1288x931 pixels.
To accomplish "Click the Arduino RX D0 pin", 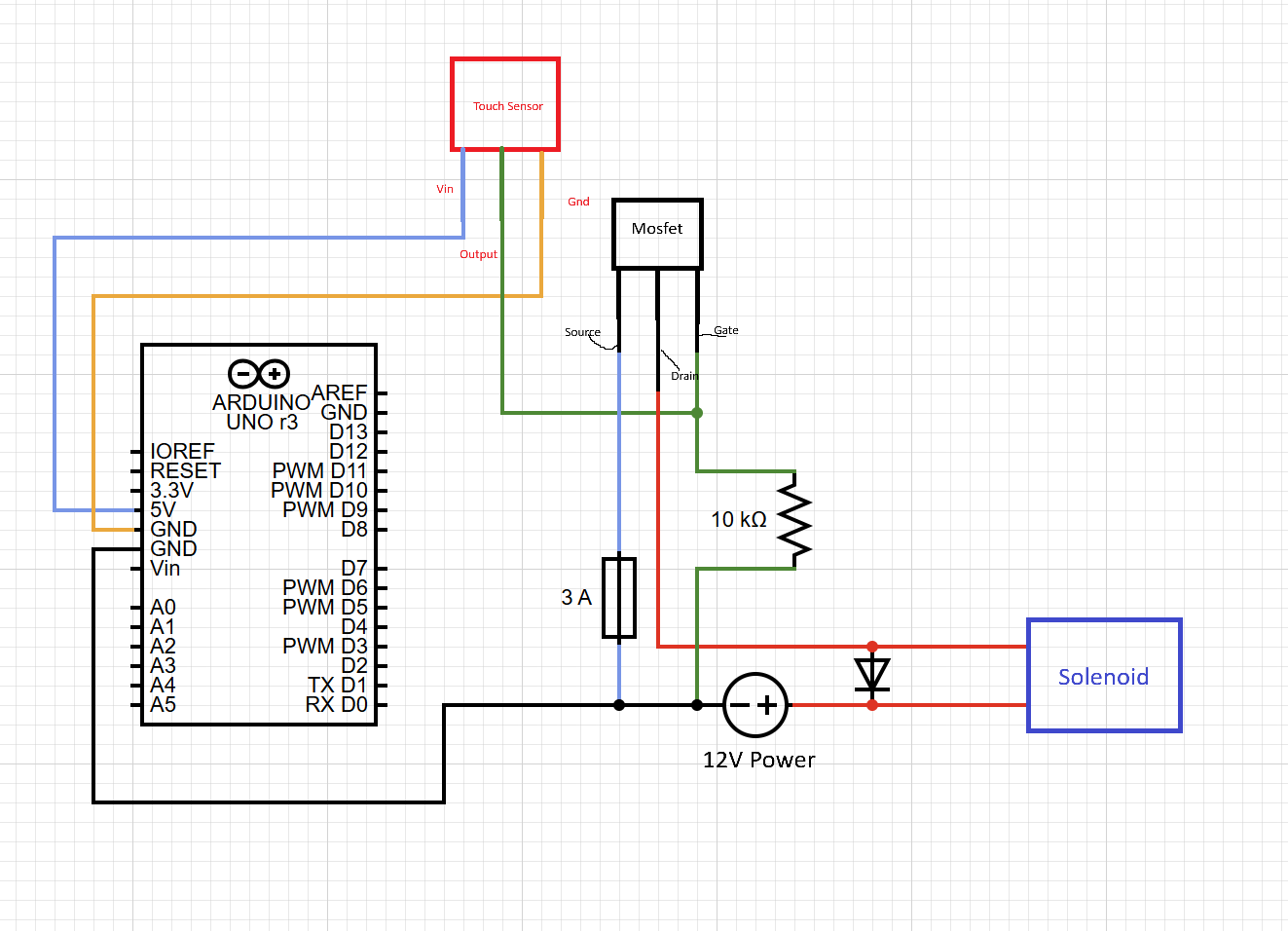I will coord(337,704).
